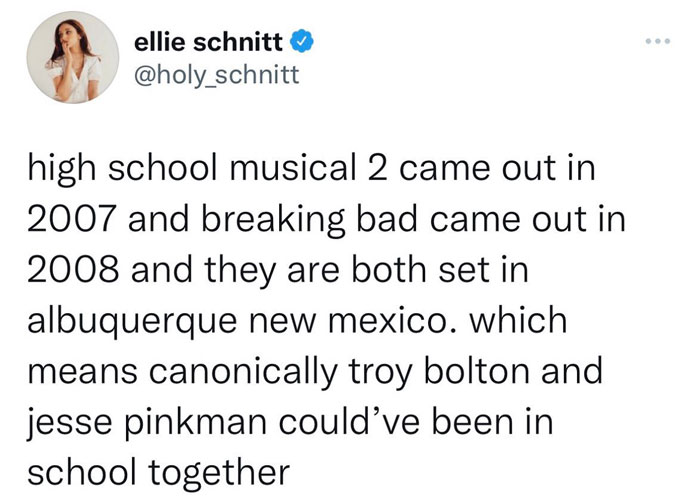Click the word 'which' after new mexico
Viewport: 700px width, 503px height.
click(518, 320)
